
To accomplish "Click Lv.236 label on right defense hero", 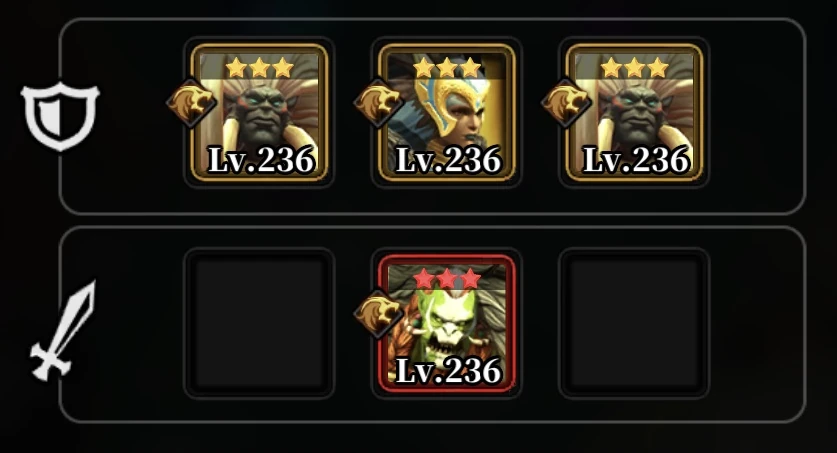I will tap(636, 160).
